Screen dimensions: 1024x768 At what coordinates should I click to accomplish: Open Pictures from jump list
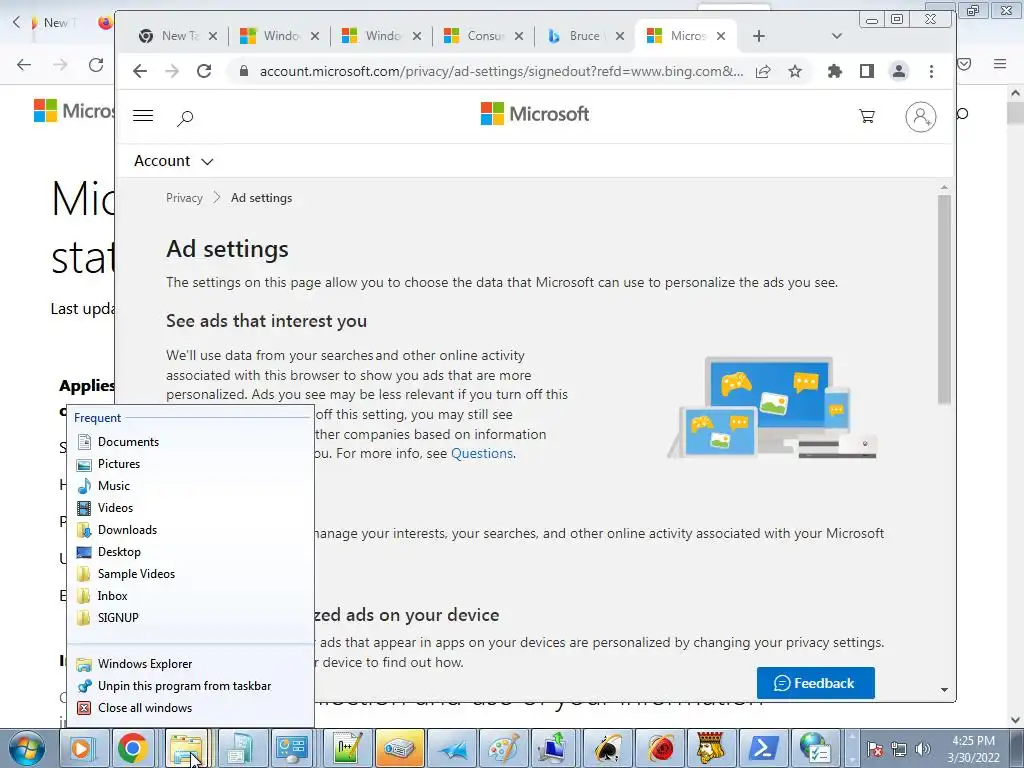[190, 464]
